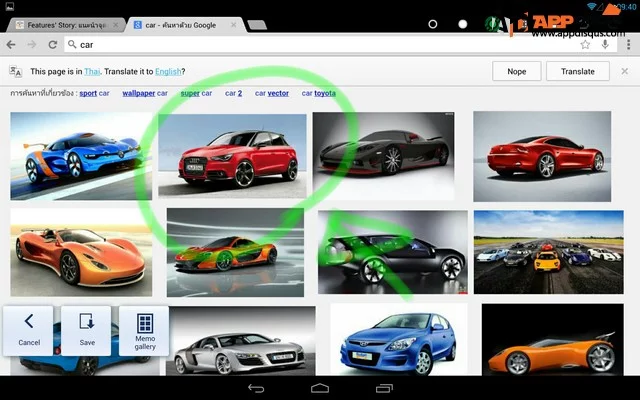640x400 pixels.
Task: Open the multicolor McLaren image
Action: click(x=235, y=252)
